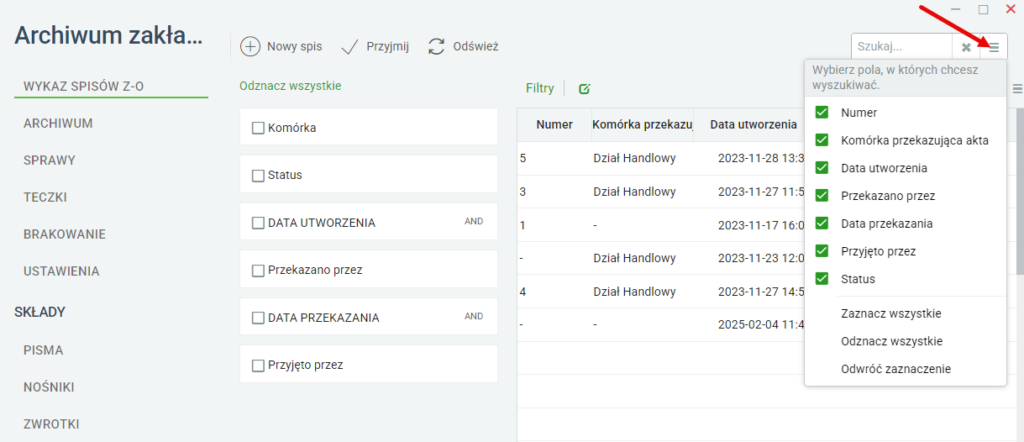The height and width of the screenshot is (442, 1024).
Task: Toggle AND operator on DATA PRZEKAZANIA
Action: tap(474, 317)
